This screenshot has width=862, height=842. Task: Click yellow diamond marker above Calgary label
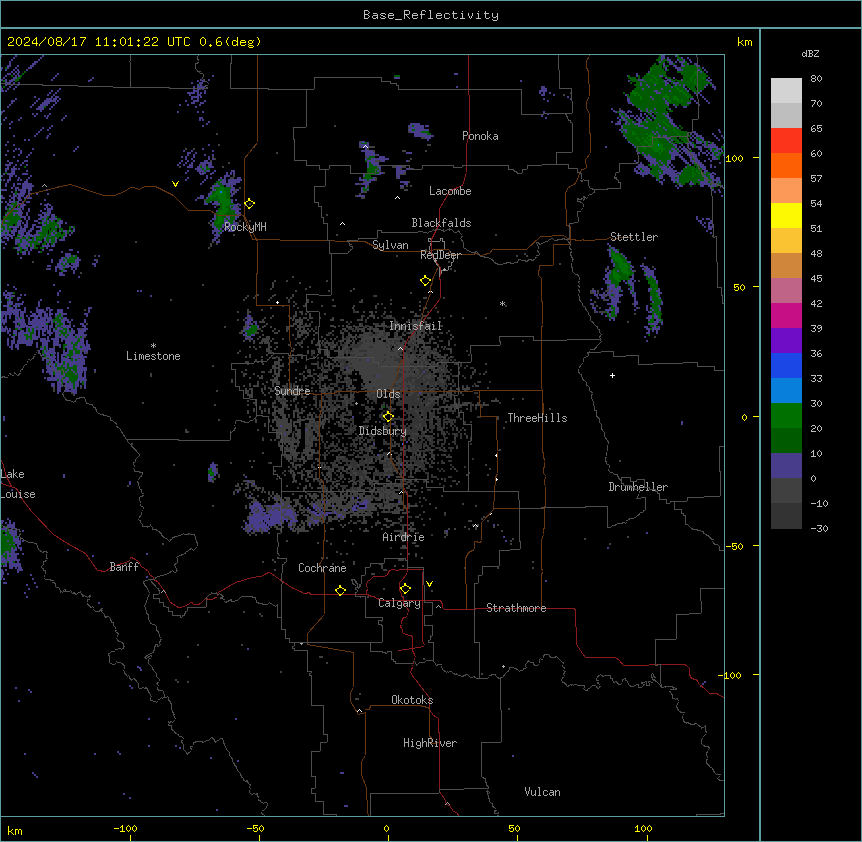(405, 589)
